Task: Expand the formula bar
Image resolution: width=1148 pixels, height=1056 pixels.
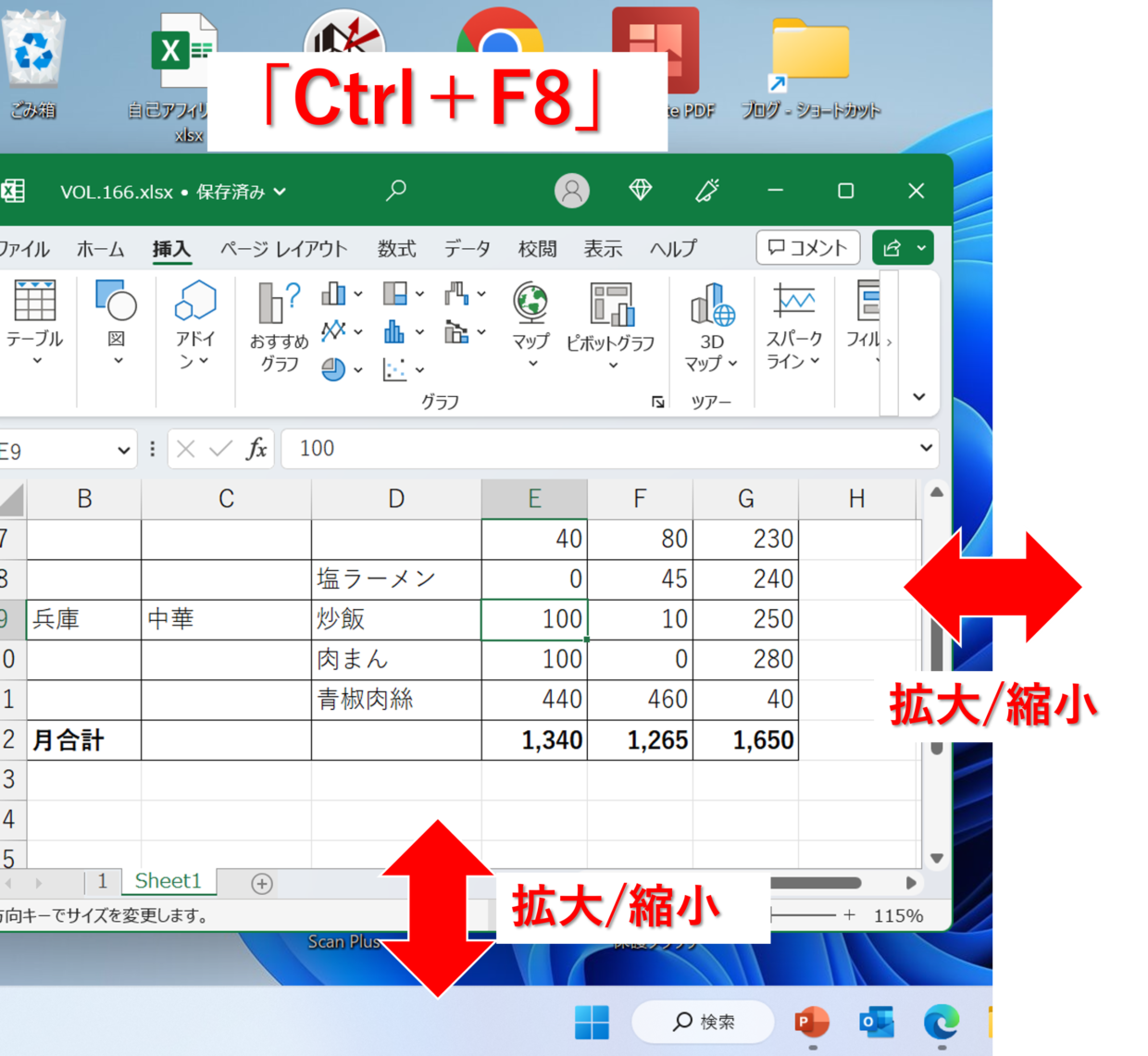Action: click(x=926, y=448)
